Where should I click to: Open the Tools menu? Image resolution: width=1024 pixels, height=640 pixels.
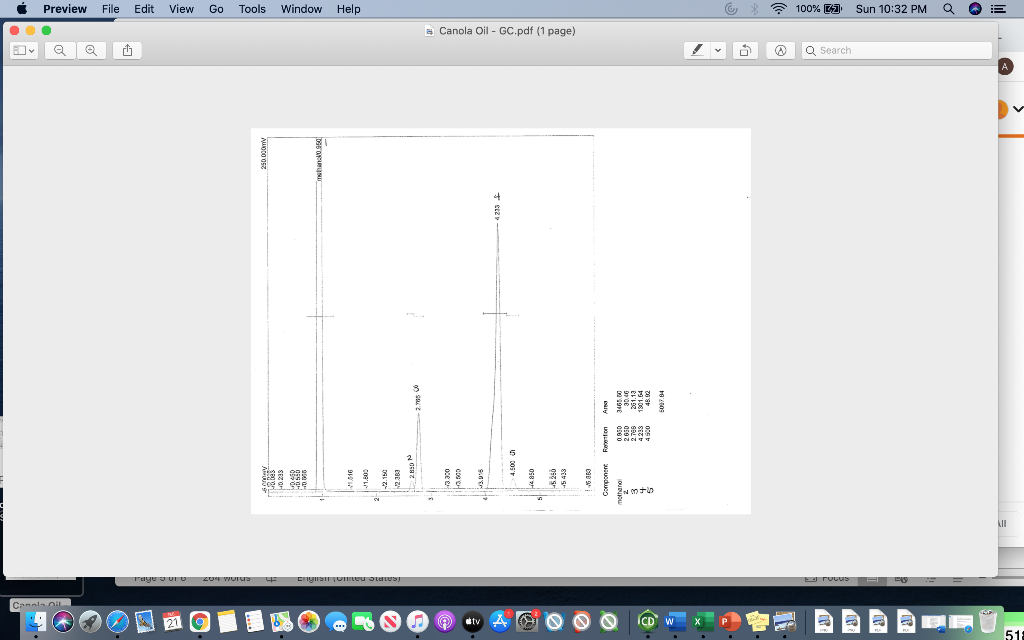pyautogui.click(x=252, y=8)
